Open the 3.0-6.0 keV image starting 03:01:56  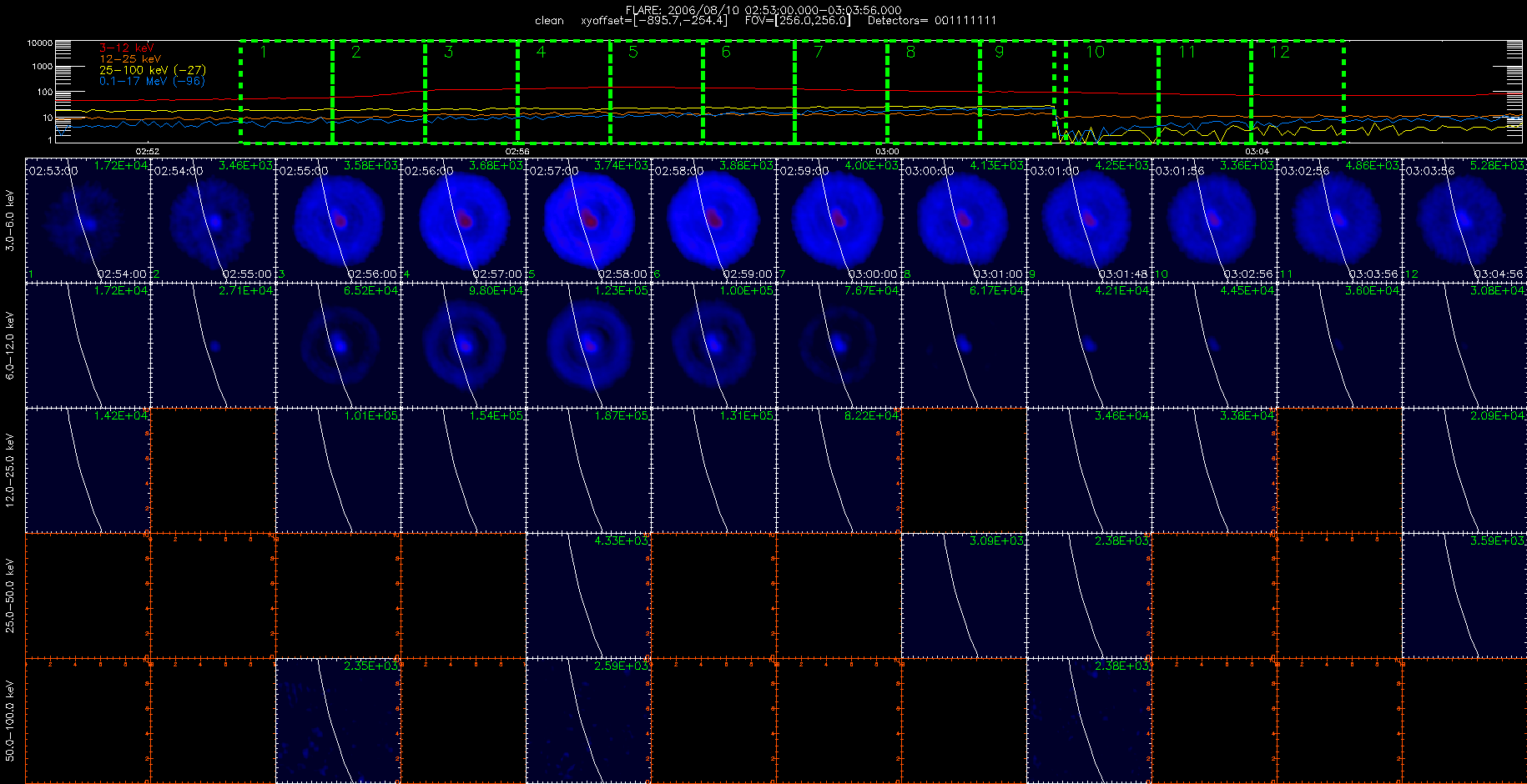point(1215,219)
